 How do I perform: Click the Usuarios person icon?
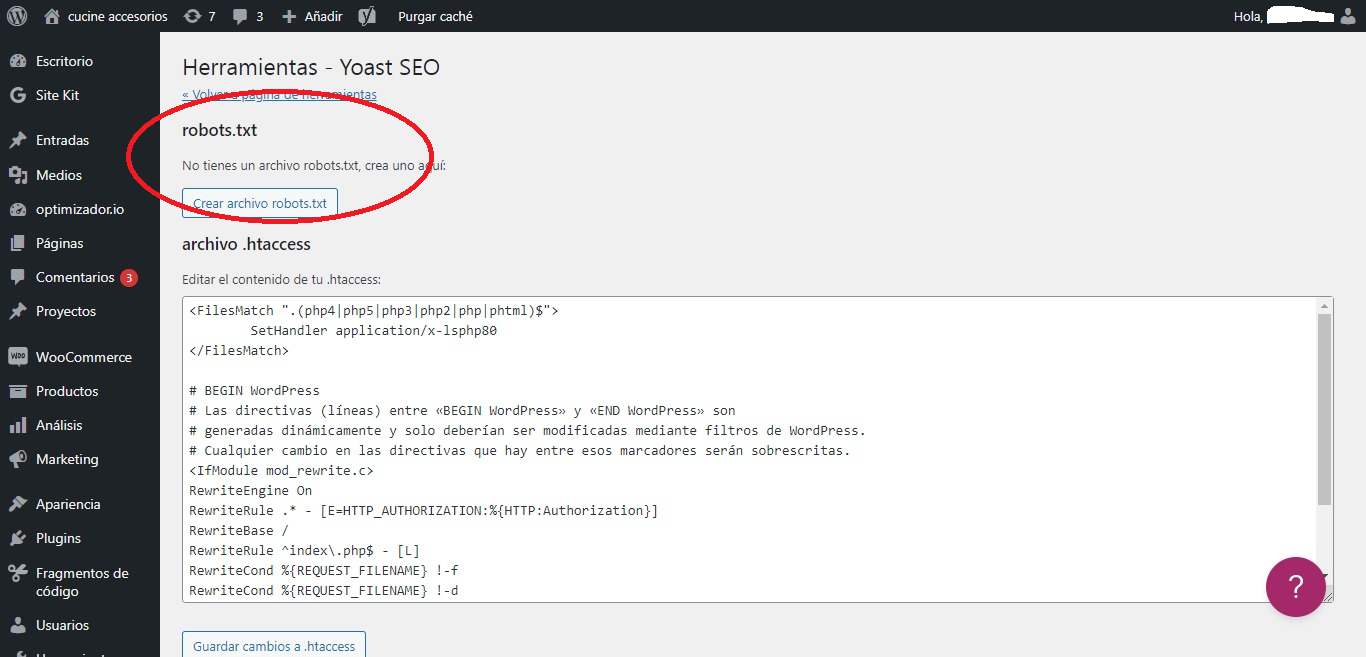point(17,625)
